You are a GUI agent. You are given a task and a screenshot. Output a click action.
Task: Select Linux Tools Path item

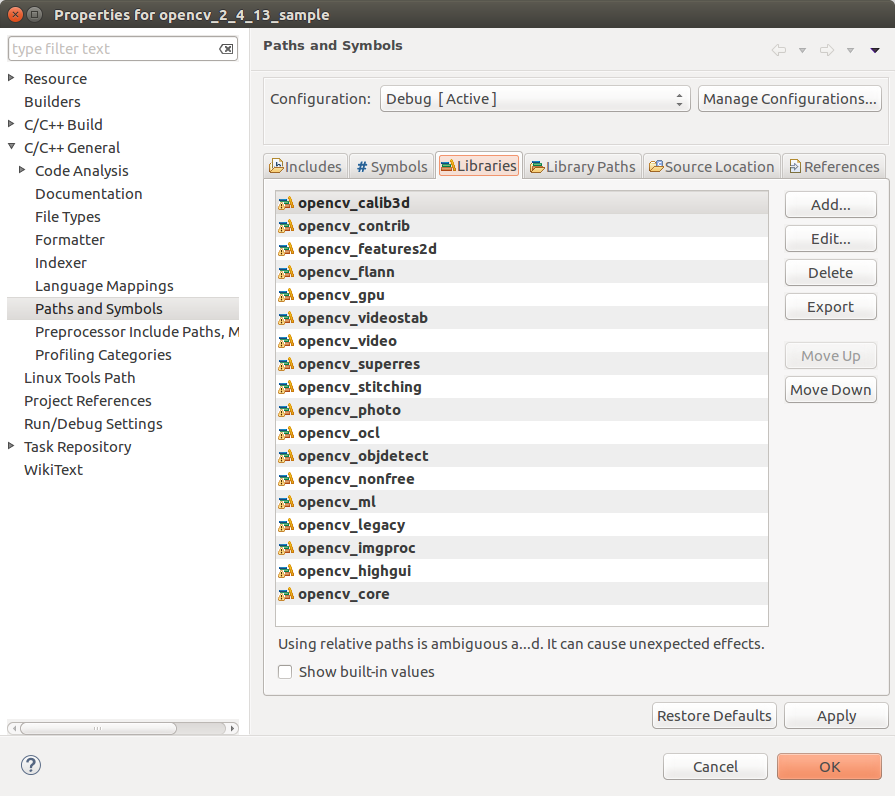pos(79,378)
